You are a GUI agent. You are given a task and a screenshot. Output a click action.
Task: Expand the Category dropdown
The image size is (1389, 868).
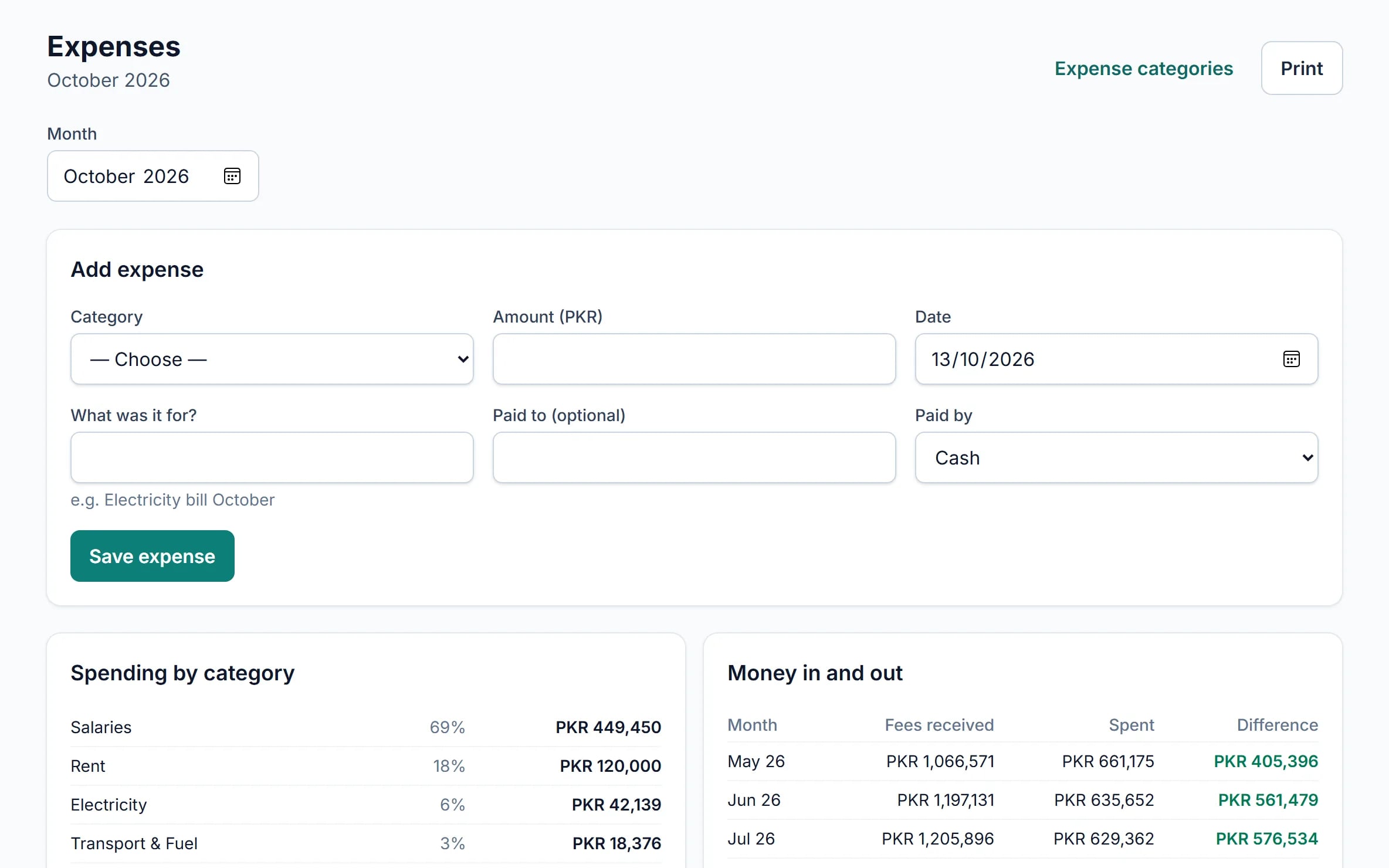(272, 359)
